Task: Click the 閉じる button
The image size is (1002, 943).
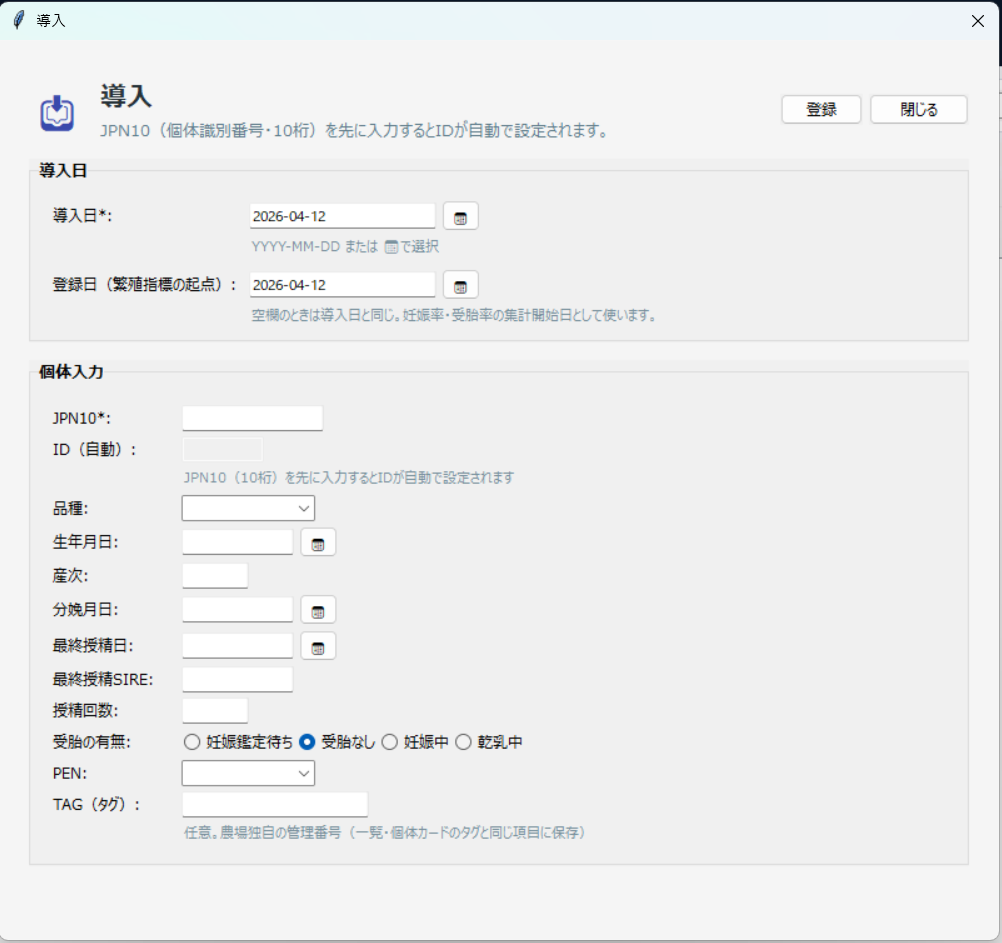Action: point(919,109)
